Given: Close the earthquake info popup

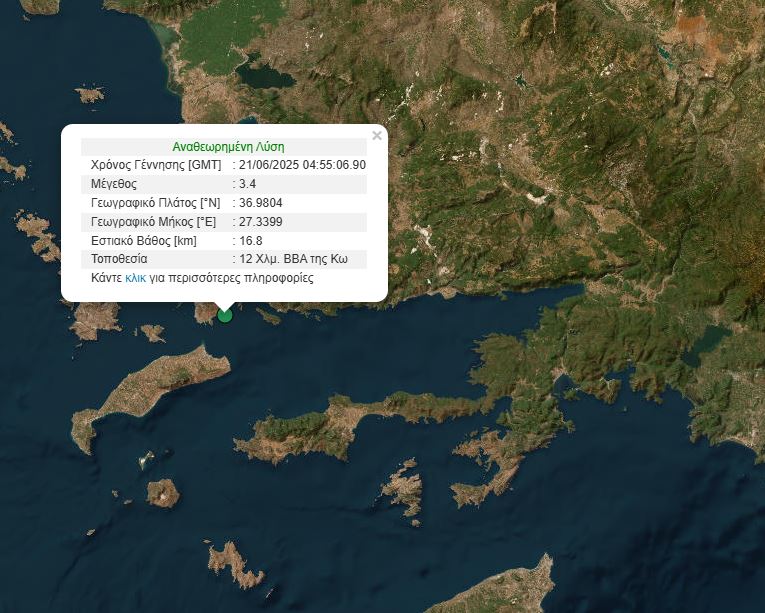Looking at the screenshot, I should click(377, 136).
